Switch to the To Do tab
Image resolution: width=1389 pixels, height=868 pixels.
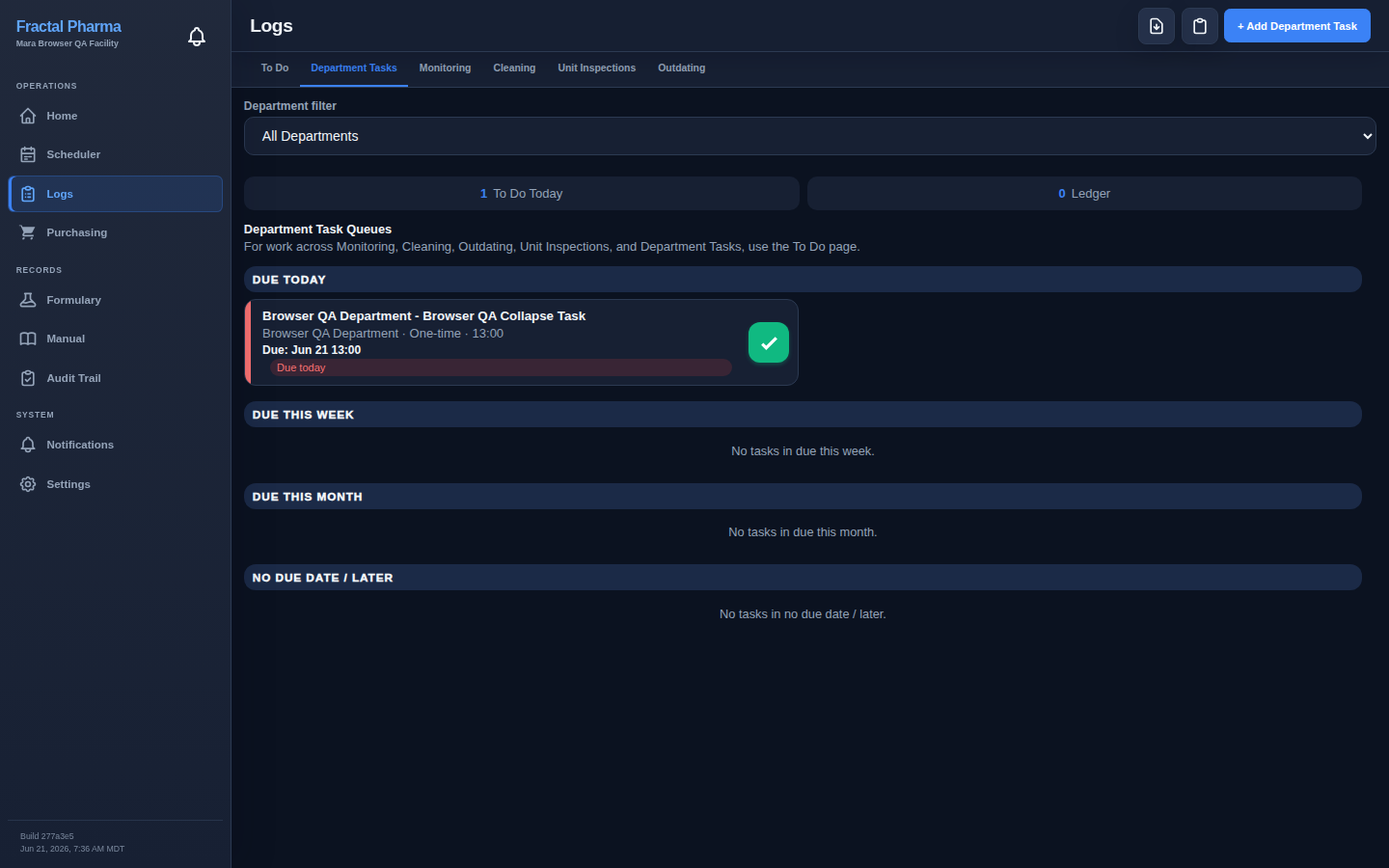(x=275, y=68)
